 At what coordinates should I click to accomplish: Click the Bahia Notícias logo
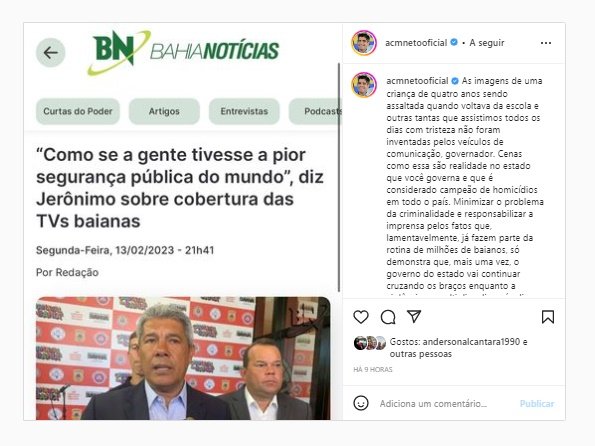pyautogui.click(x=183, y=52)
